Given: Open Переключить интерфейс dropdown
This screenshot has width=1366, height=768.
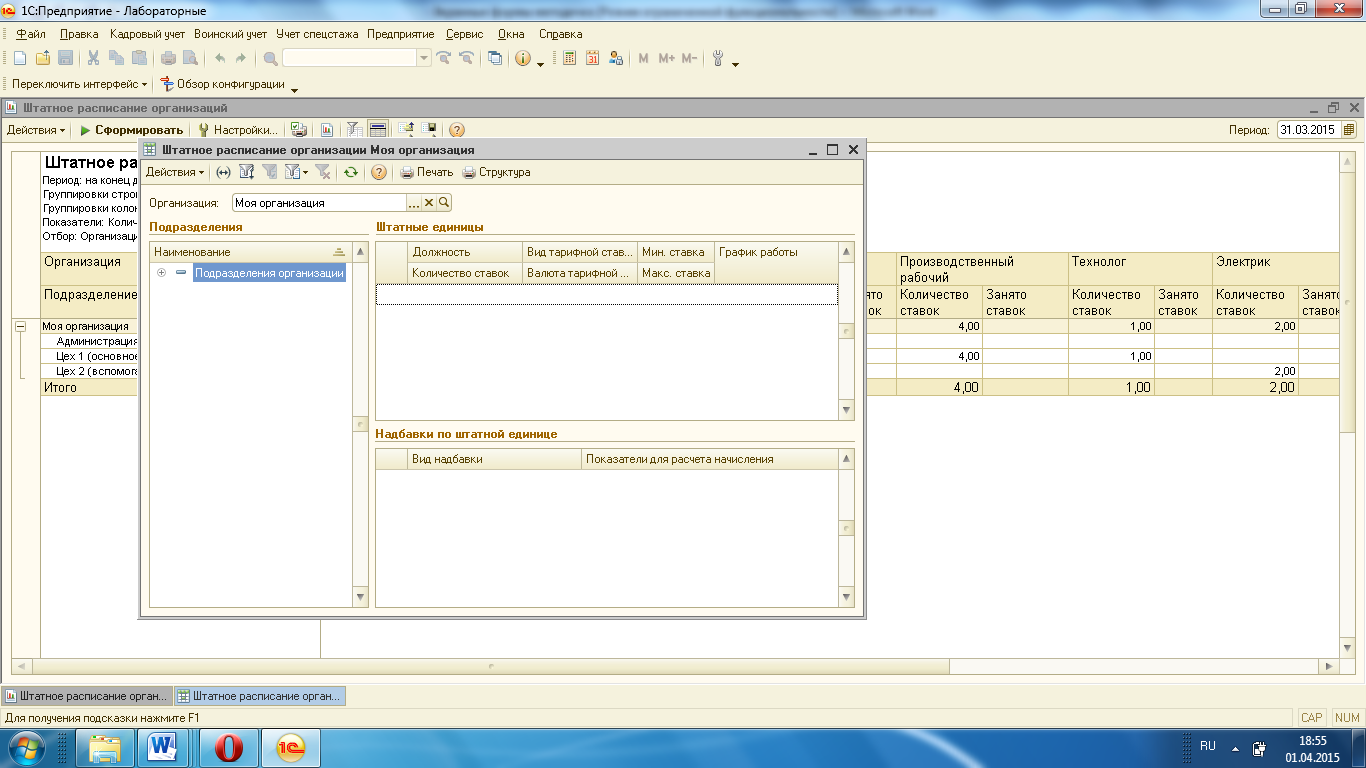Looking at the screenshot, I should (79, 85).
